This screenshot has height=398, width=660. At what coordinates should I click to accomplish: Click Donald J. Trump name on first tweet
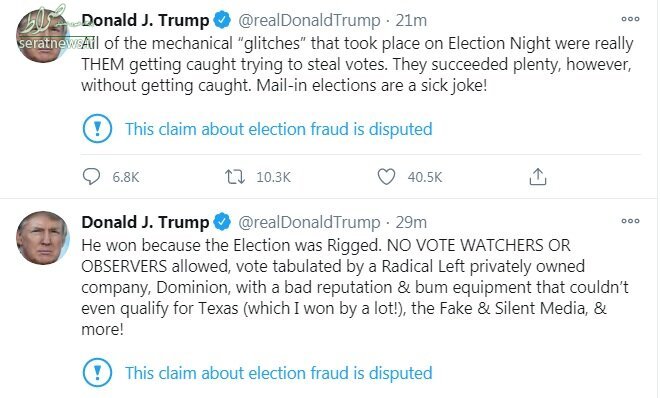pos(145,20)
